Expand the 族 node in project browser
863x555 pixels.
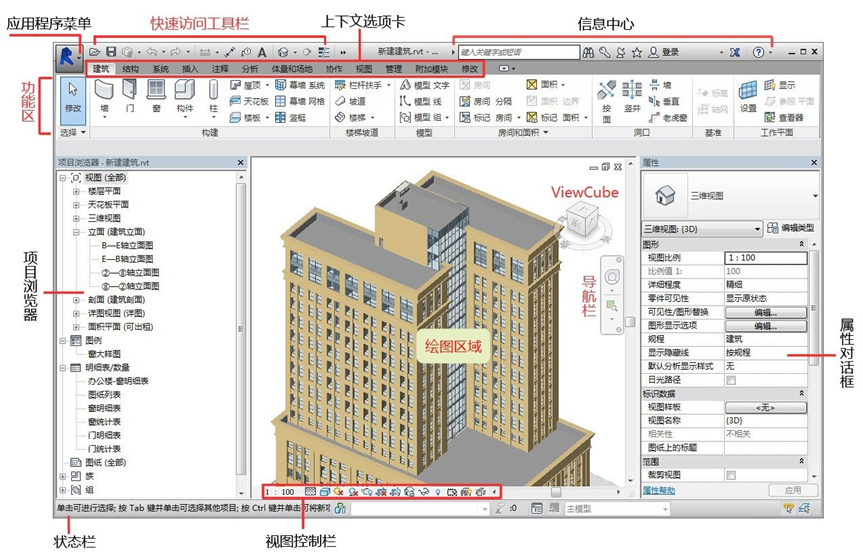pos(62,476)
